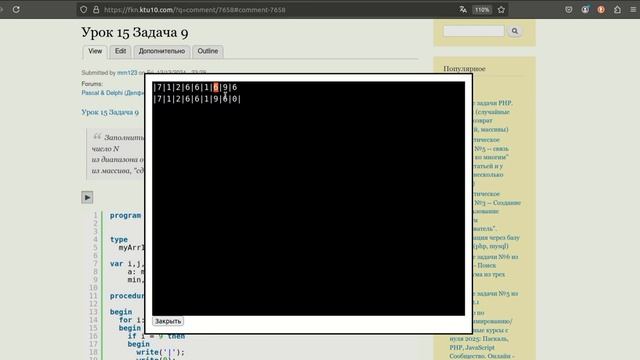Switch to the Edit tab
Screen dimensions: 640x360
(x=120, y=51)
